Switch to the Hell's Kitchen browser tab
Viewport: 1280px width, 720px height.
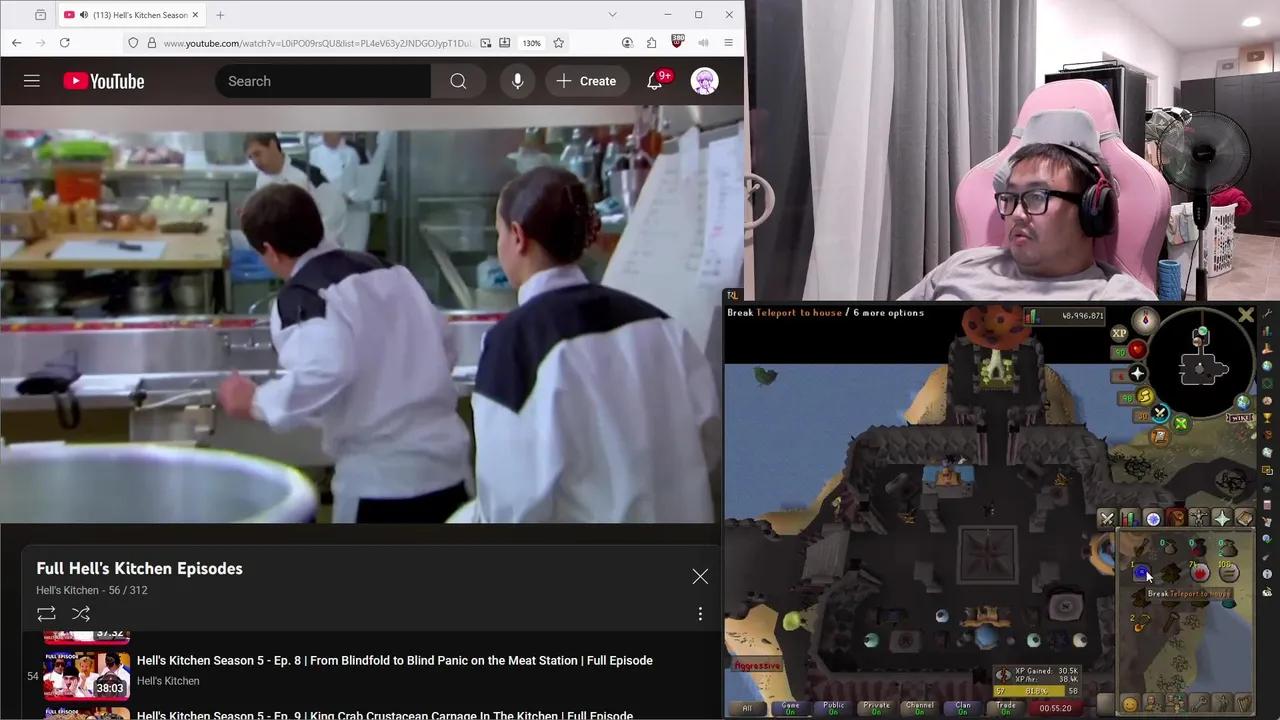click(130, 15)
